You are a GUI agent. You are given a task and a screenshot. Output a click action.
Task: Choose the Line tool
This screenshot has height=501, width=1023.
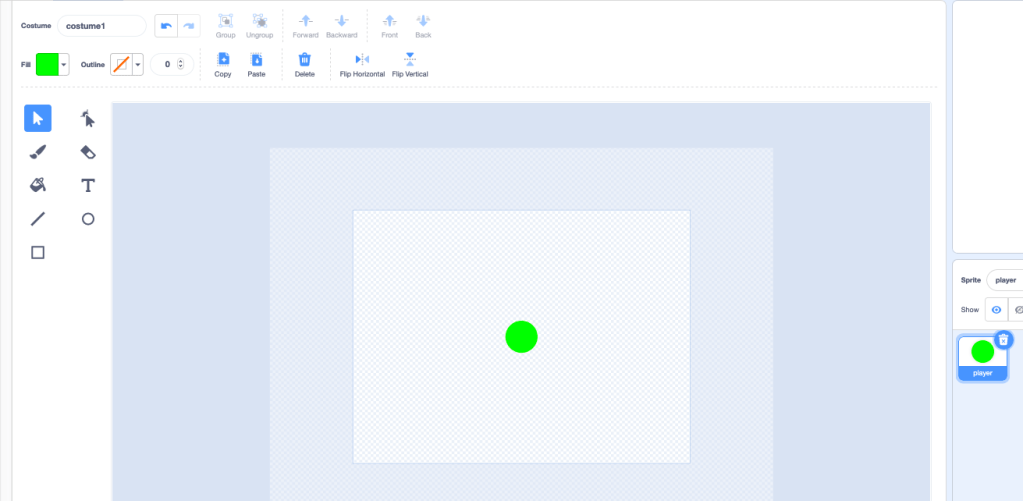click(x=38, y=219)
